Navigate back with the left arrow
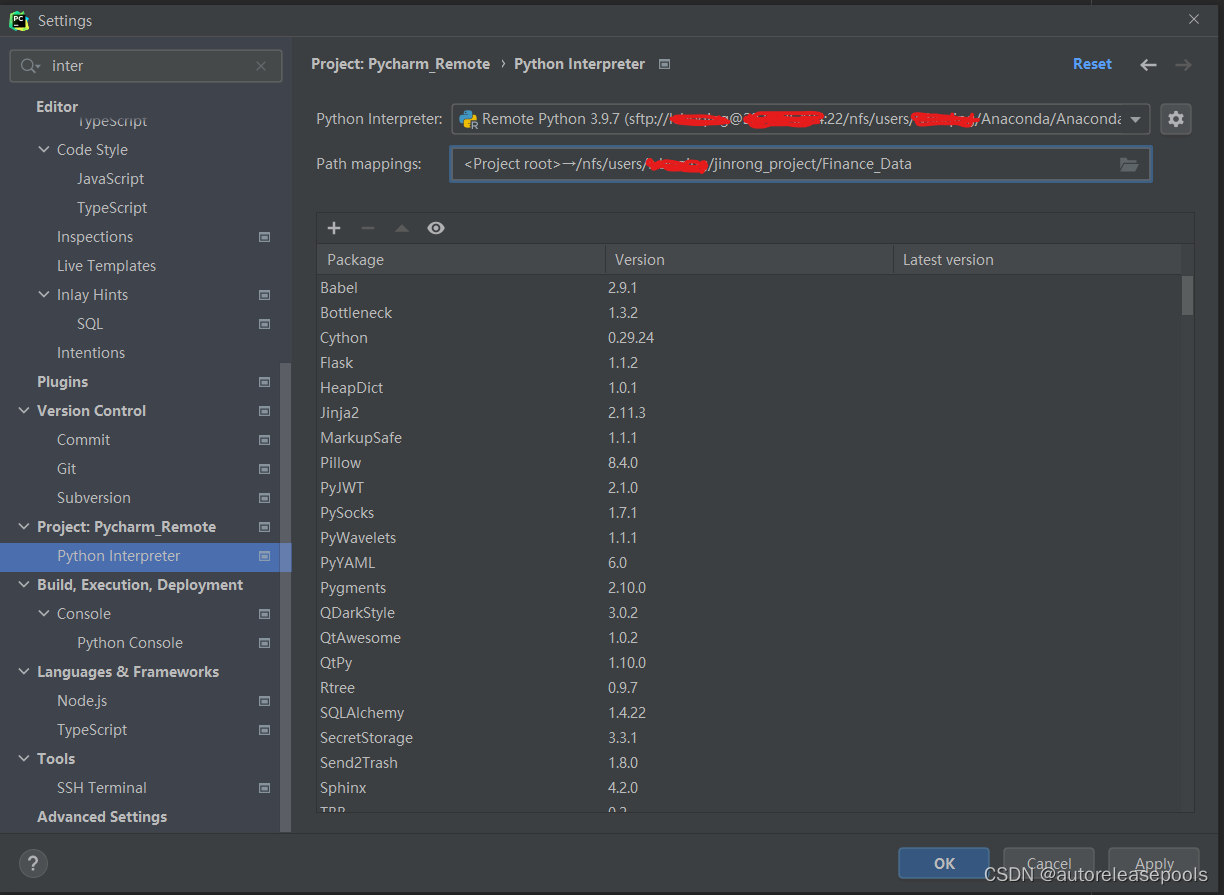This screenshot has height=895, width=1224. (x=1148, y=64)
